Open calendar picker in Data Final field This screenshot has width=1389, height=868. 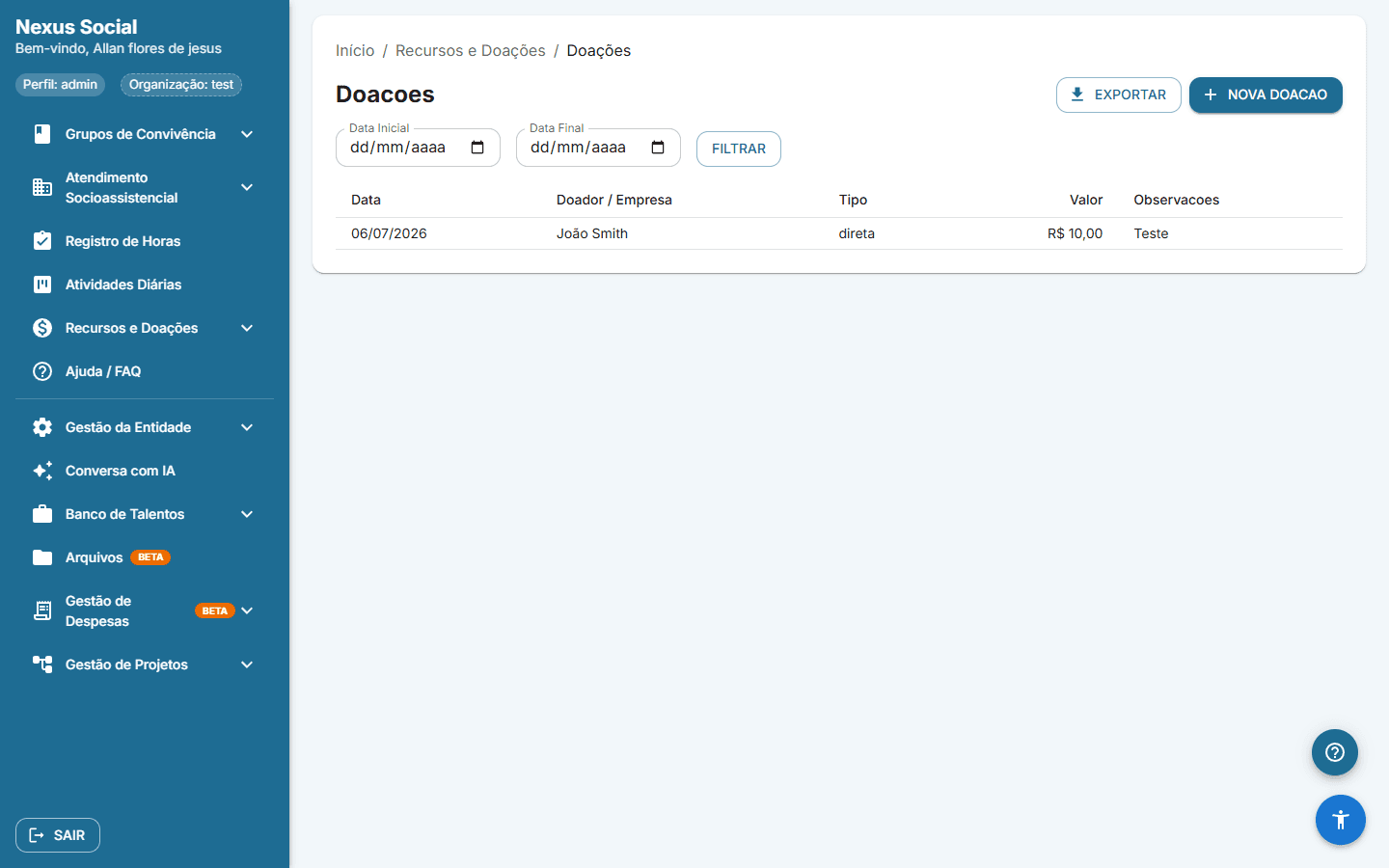658,148
